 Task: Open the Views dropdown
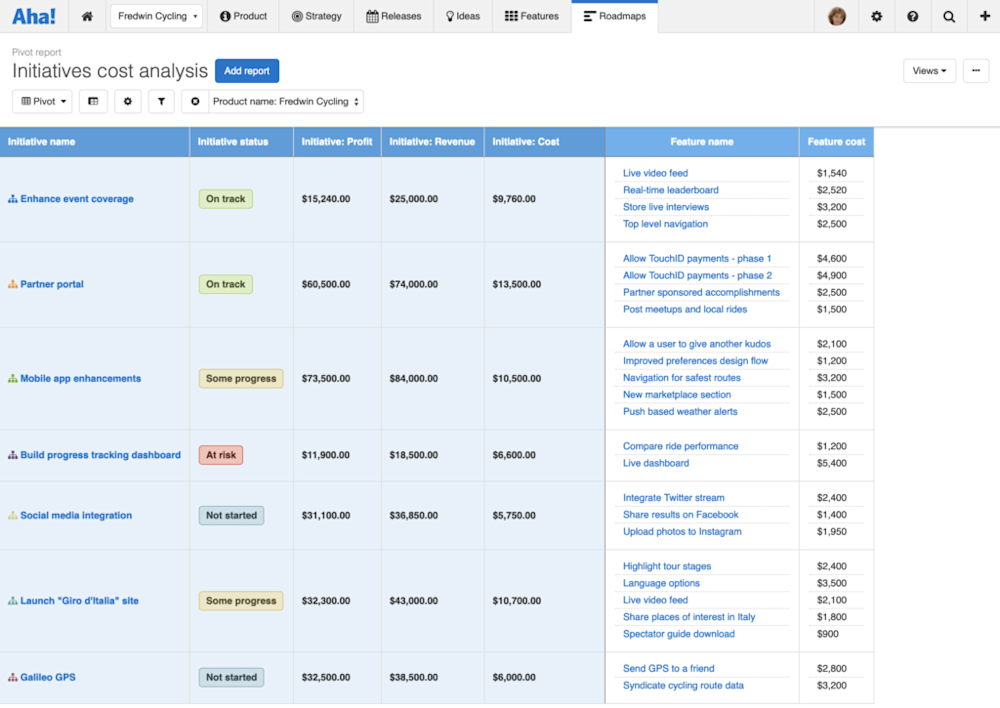[930, 70]
